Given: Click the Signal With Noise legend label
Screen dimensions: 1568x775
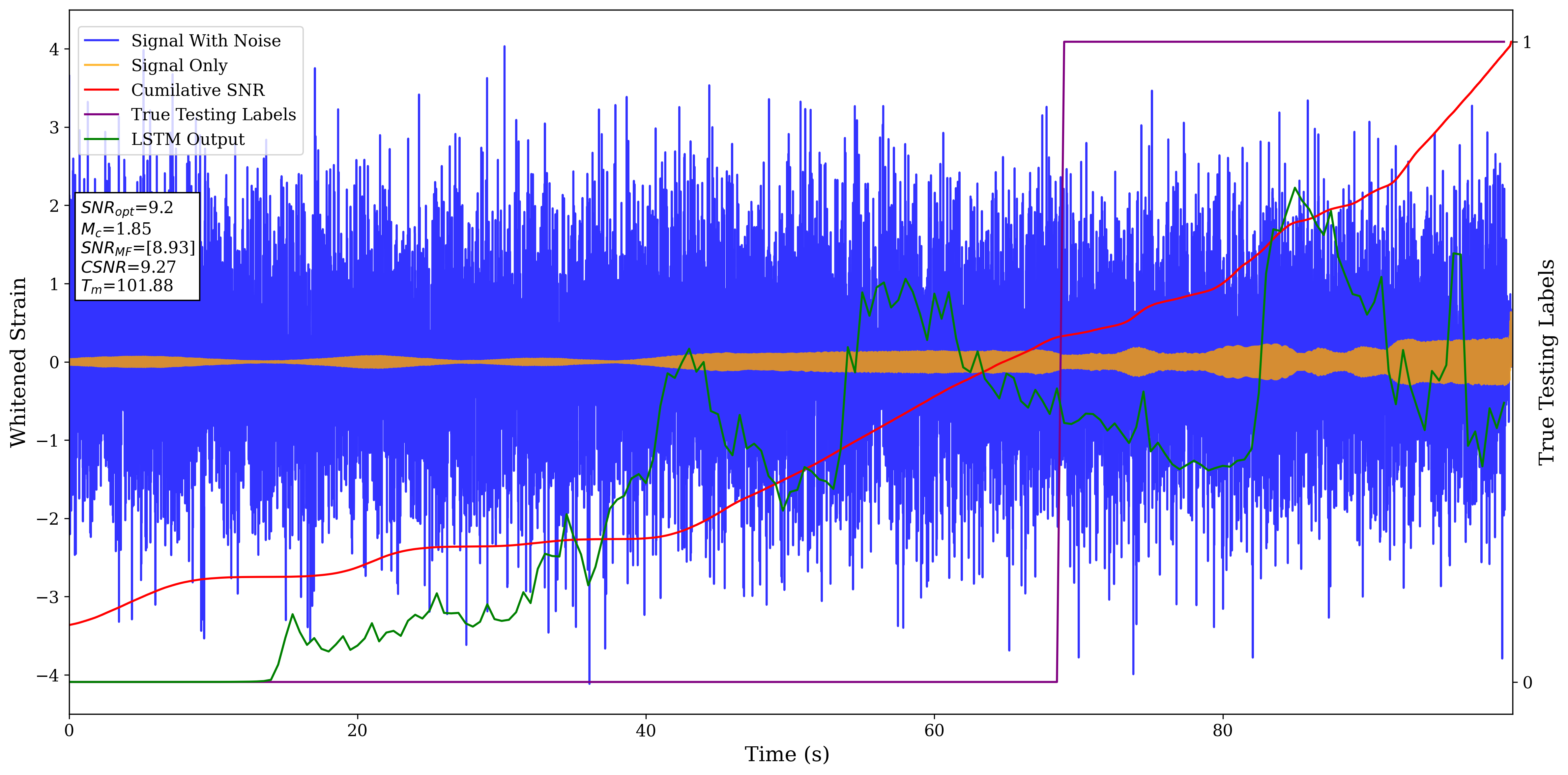Looking at the screenshot, I should tap(206, 41).
